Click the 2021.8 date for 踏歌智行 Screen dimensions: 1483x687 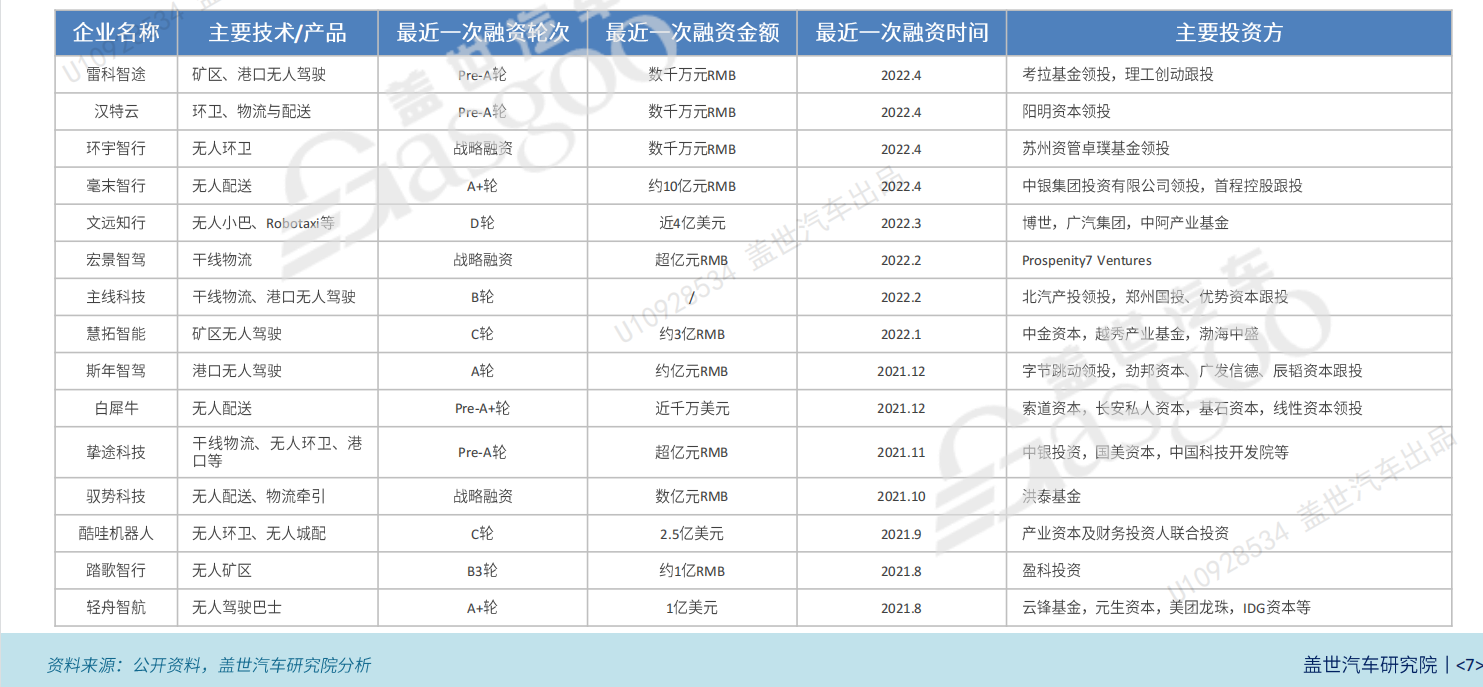899,570
